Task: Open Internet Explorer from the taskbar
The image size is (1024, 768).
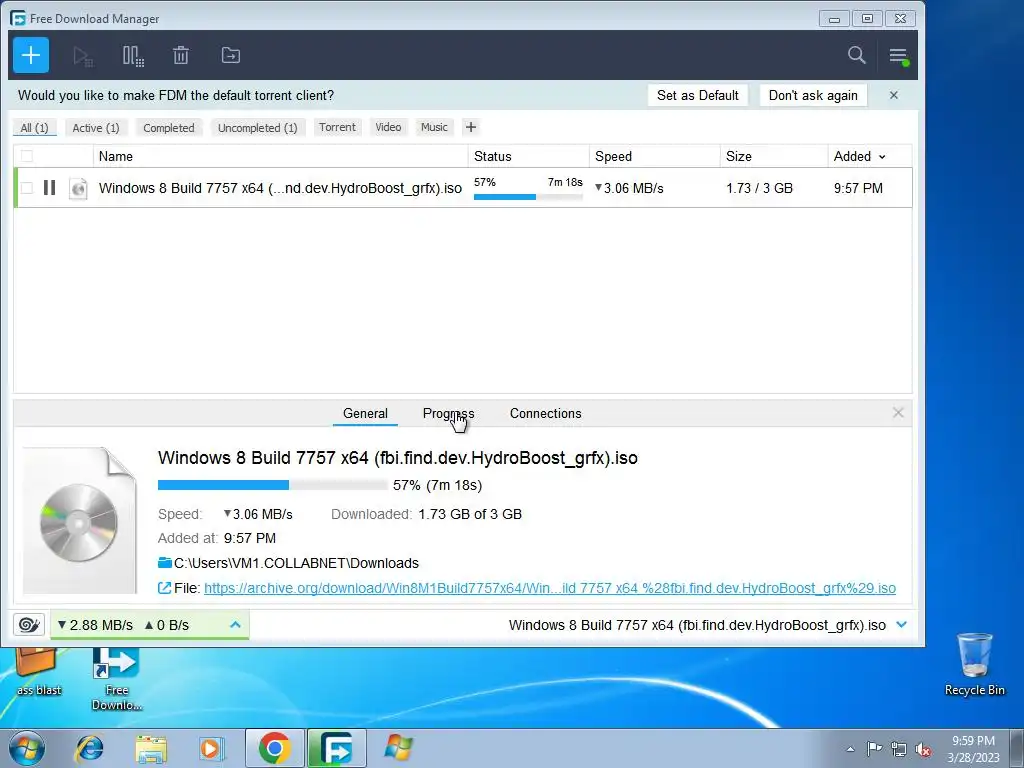Action: 89,748
